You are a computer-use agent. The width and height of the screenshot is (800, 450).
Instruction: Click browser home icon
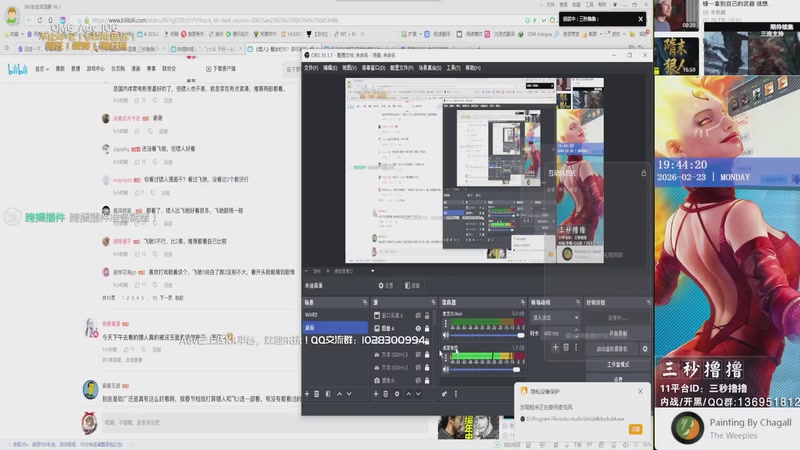pyautogui.click(x=51, y=20)
